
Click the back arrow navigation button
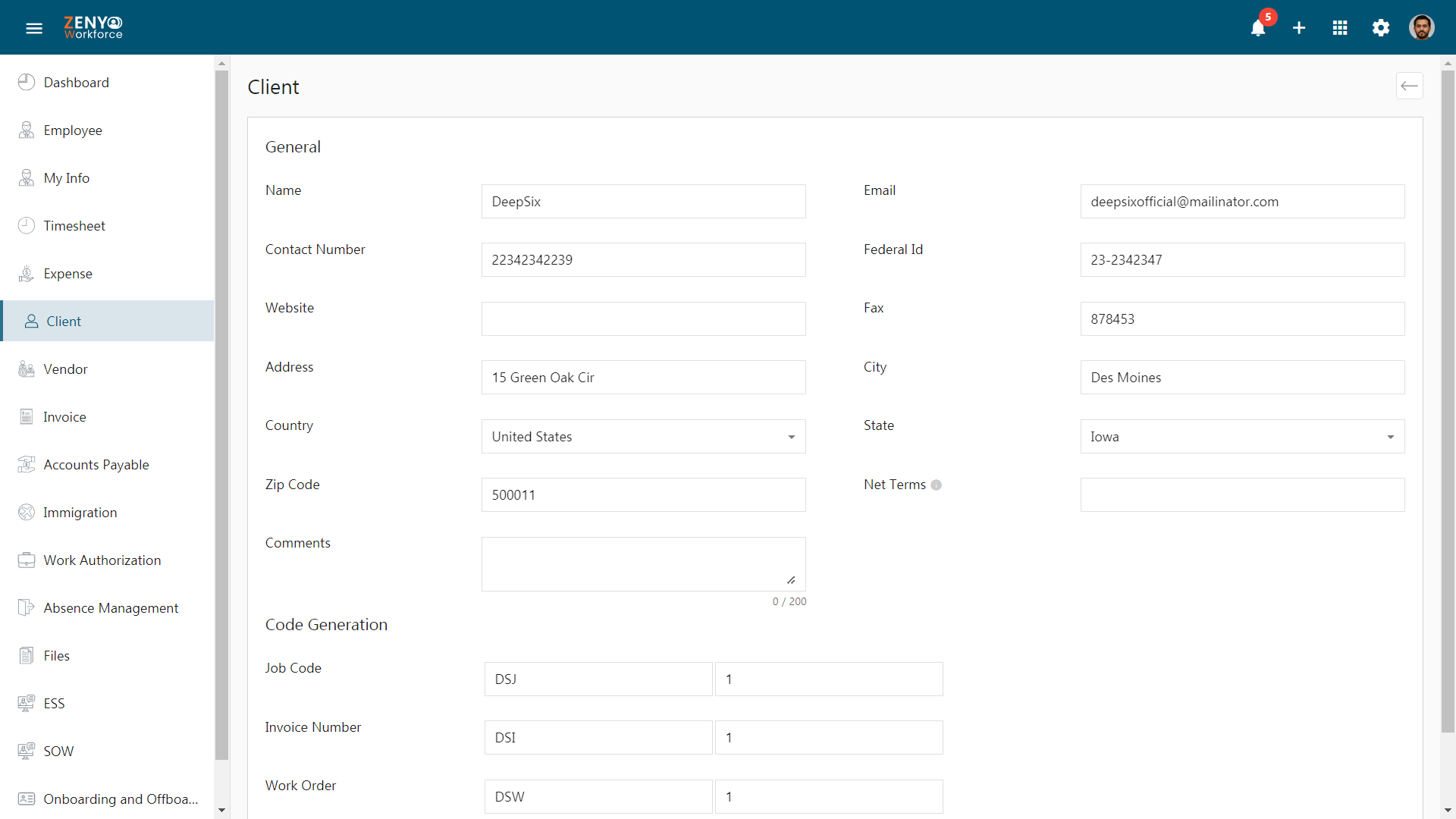click(1409, 86)
